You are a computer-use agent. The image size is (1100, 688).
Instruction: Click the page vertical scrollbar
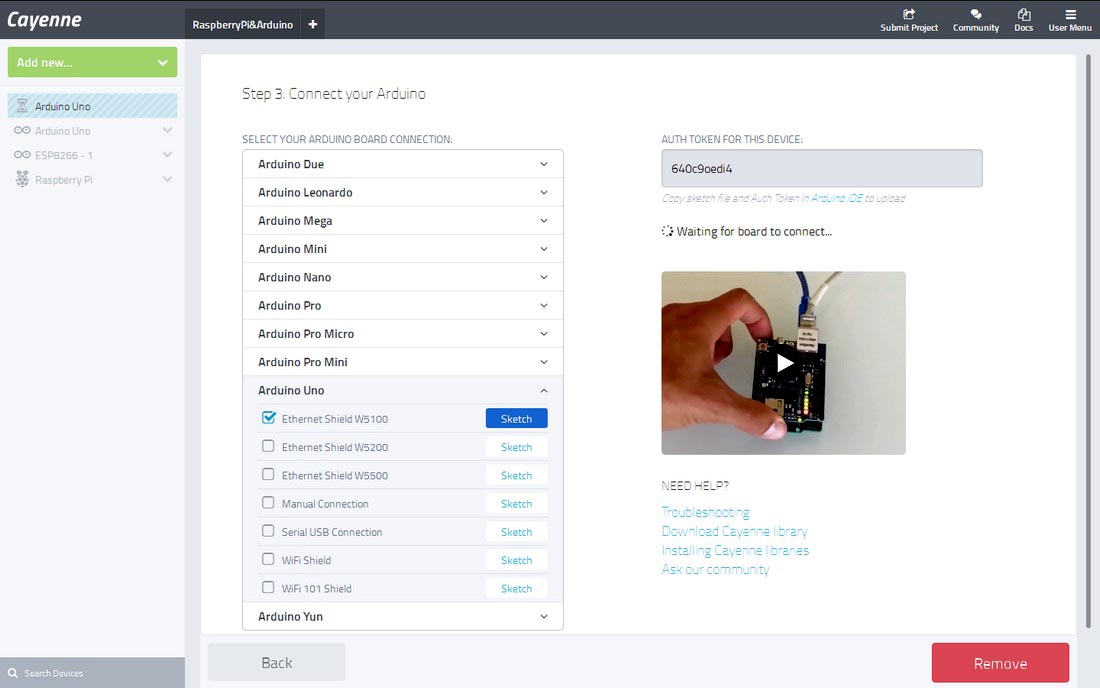tap(1088, 340)
